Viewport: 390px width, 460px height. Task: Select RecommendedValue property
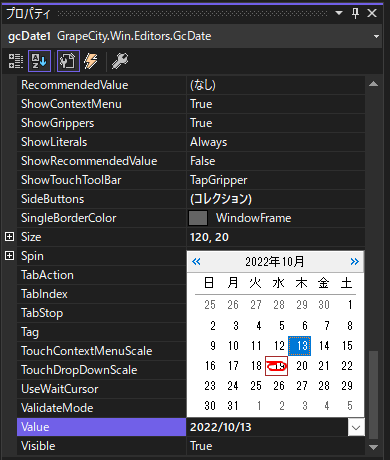tap(101, 85)
